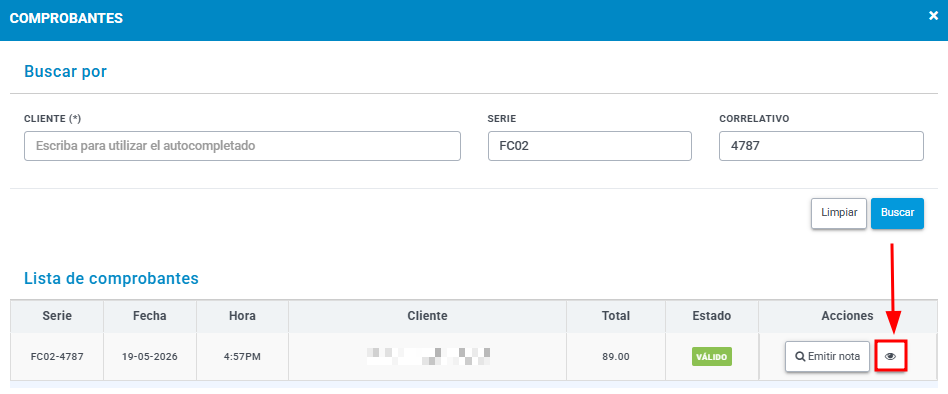
Task: Click the 19-05-2026 date cell
Action: (x=149, y=357)
